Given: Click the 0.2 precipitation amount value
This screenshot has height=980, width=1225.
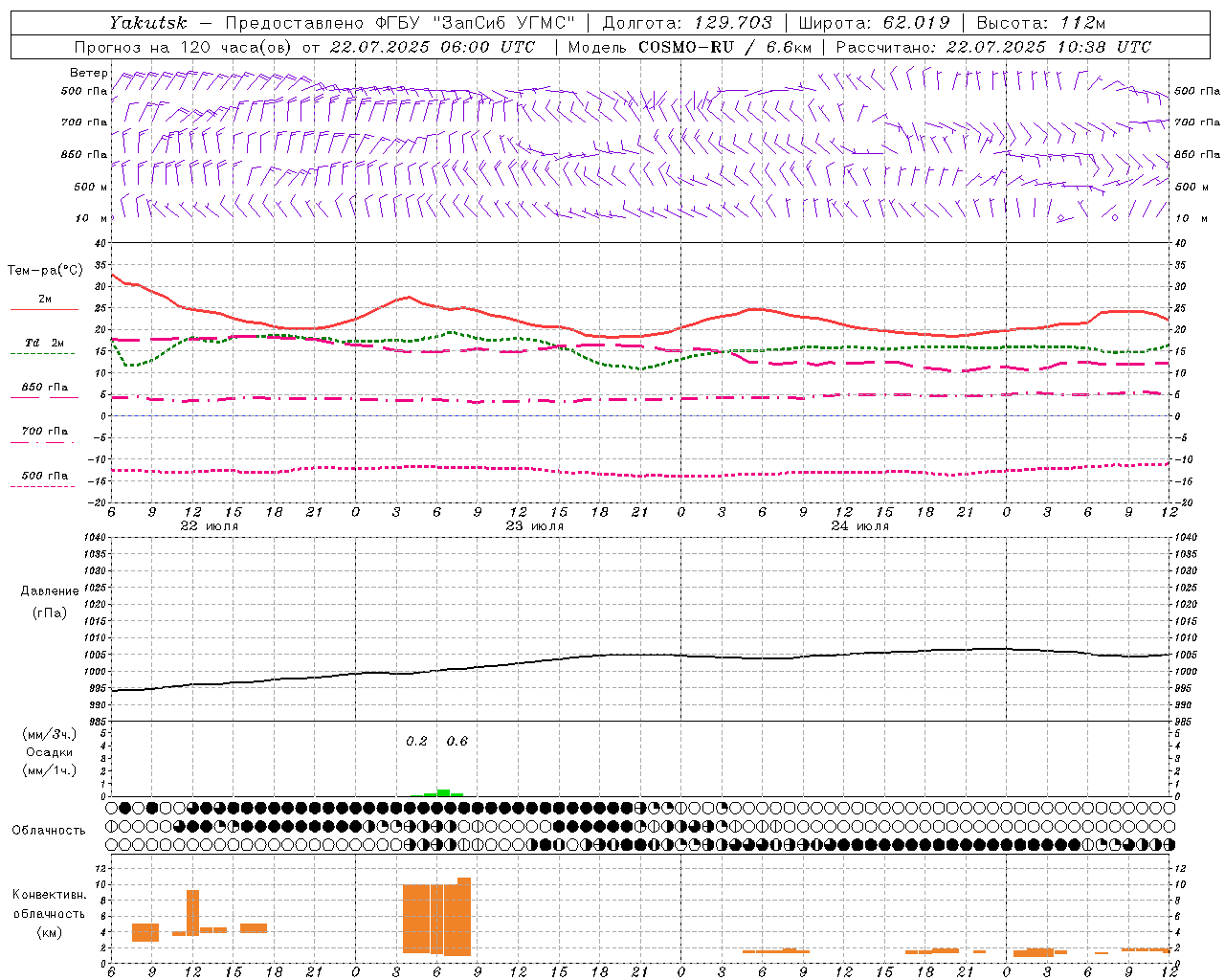Looking at the screenshot, I should point(416,742).
